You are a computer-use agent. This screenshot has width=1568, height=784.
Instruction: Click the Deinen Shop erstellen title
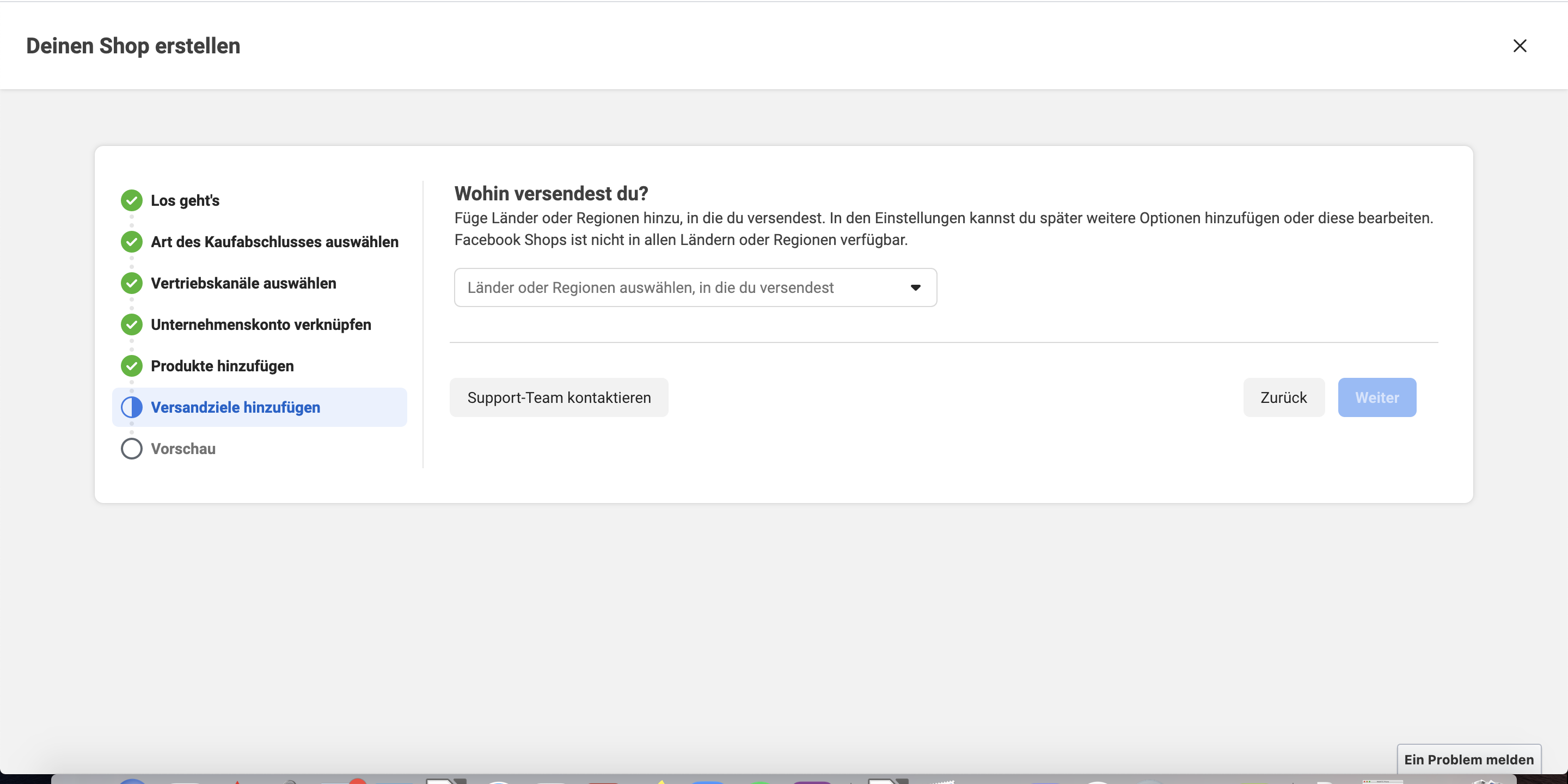point(133,46)
